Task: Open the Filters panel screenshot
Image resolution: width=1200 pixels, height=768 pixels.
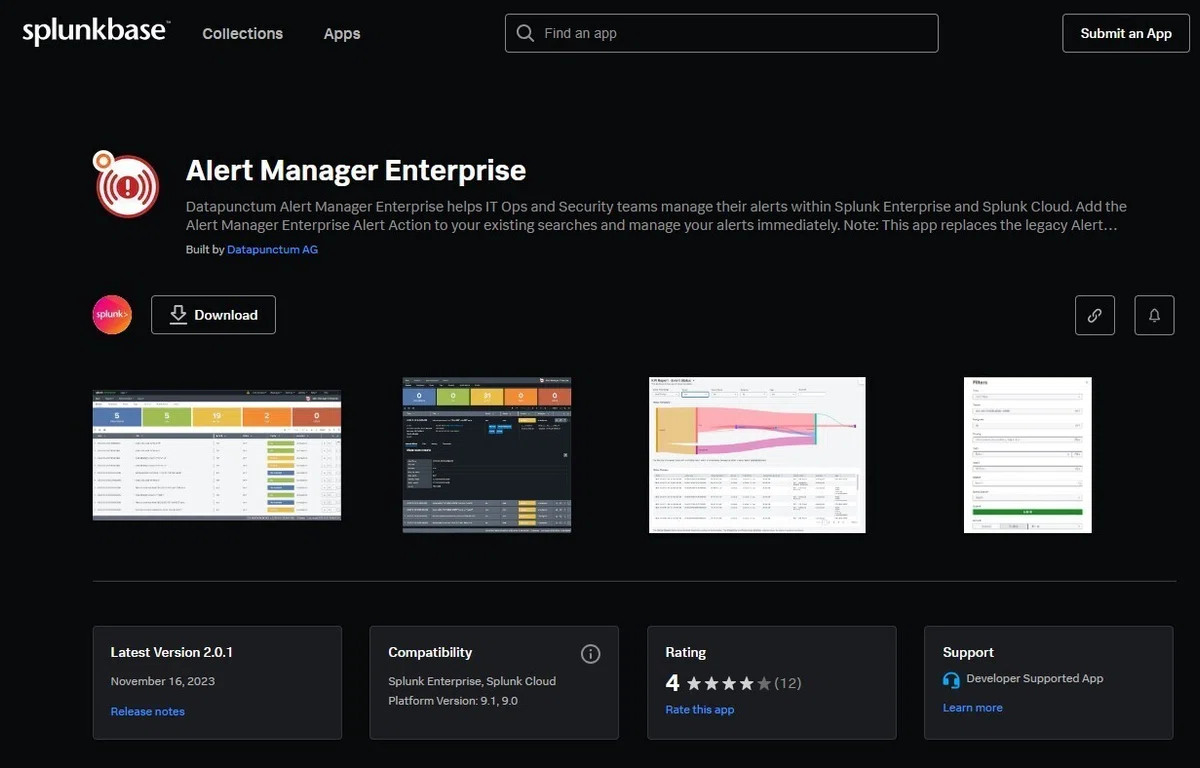Action: click(x=1027, y=455)
